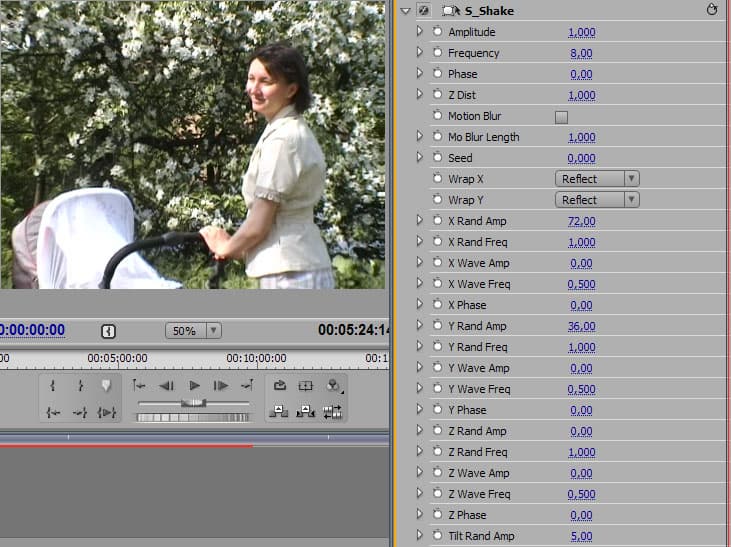Open the Trim monitor button
The width and height of the screenshot is (731, 547).
coord(332,412)
